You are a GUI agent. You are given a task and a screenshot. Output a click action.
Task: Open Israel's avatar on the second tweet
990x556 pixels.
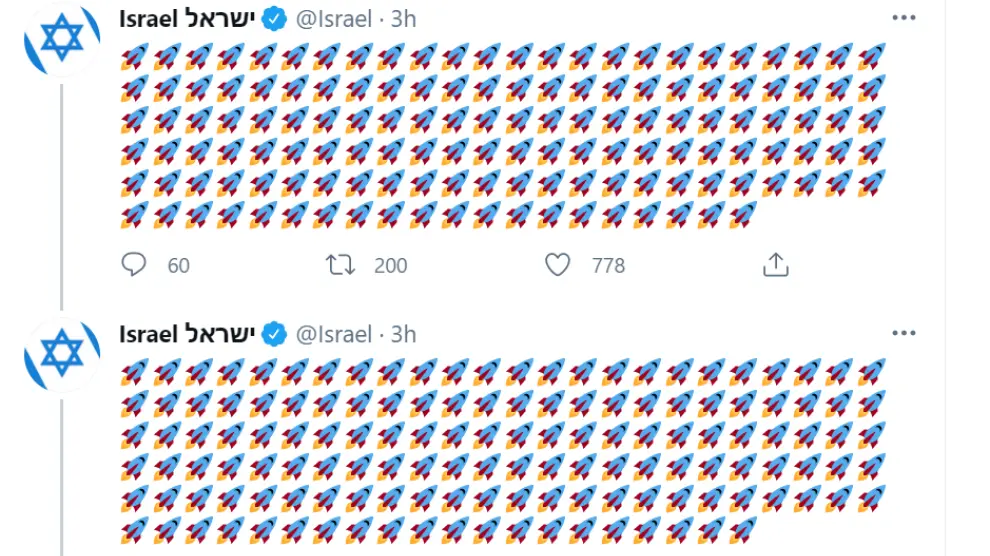point(62,353)
